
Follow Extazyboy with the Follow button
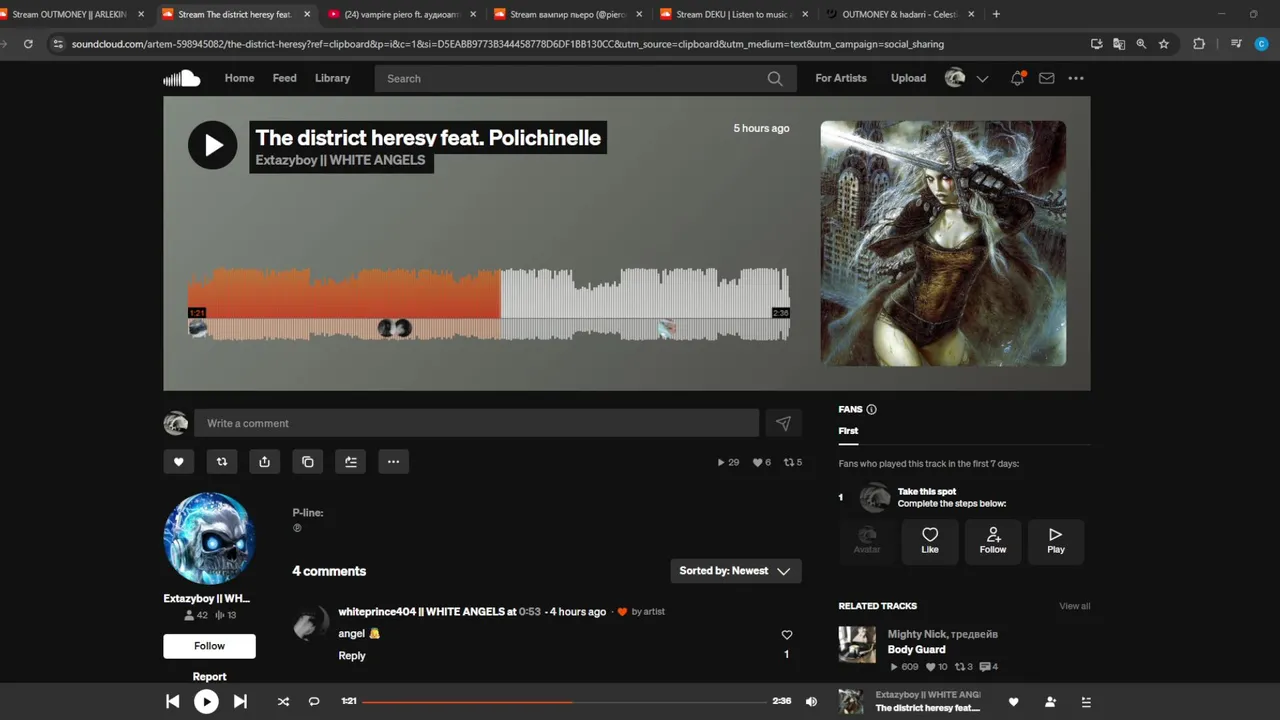(210, 646)
